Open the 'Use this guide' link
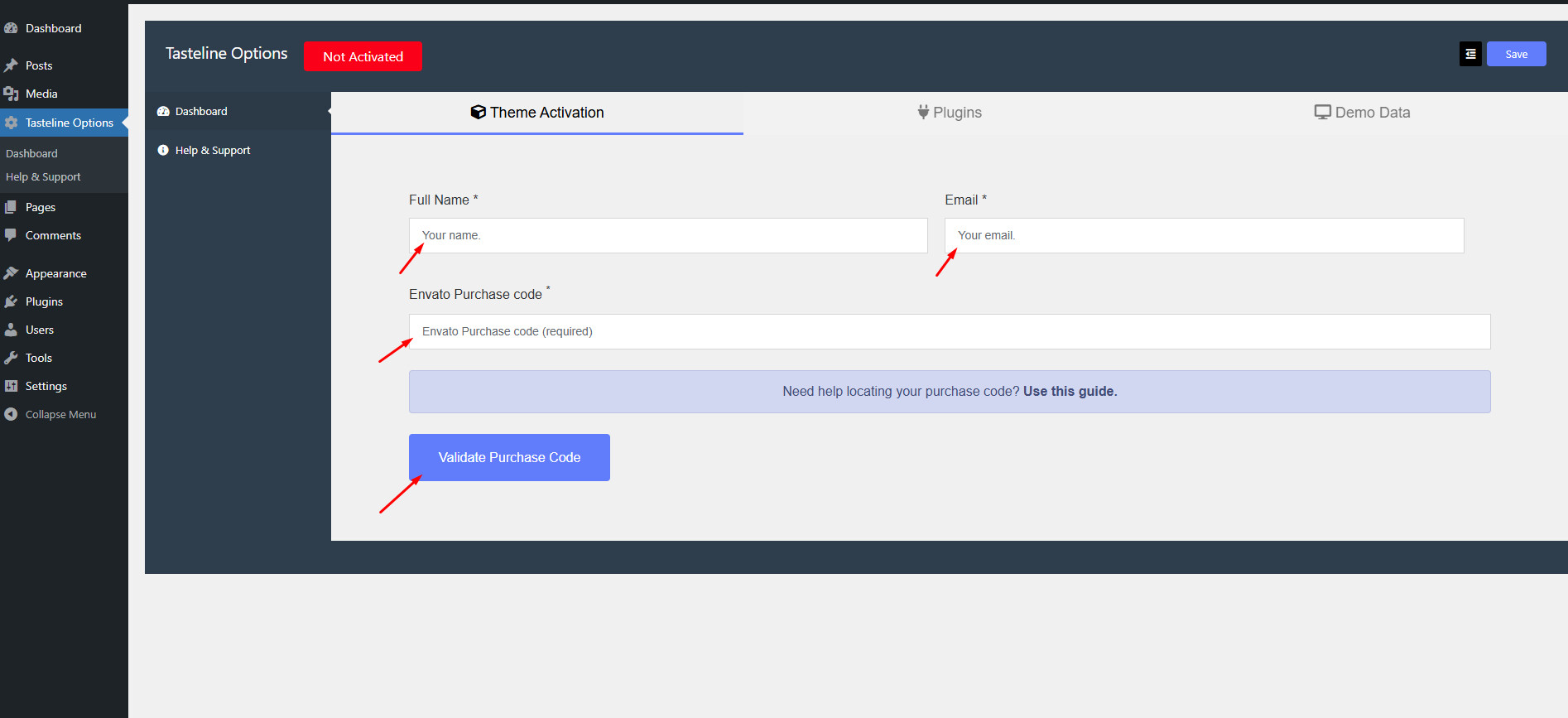The height and width of the screenshot is (718, 1568). pyautogui.click(x=1070, y=391)
